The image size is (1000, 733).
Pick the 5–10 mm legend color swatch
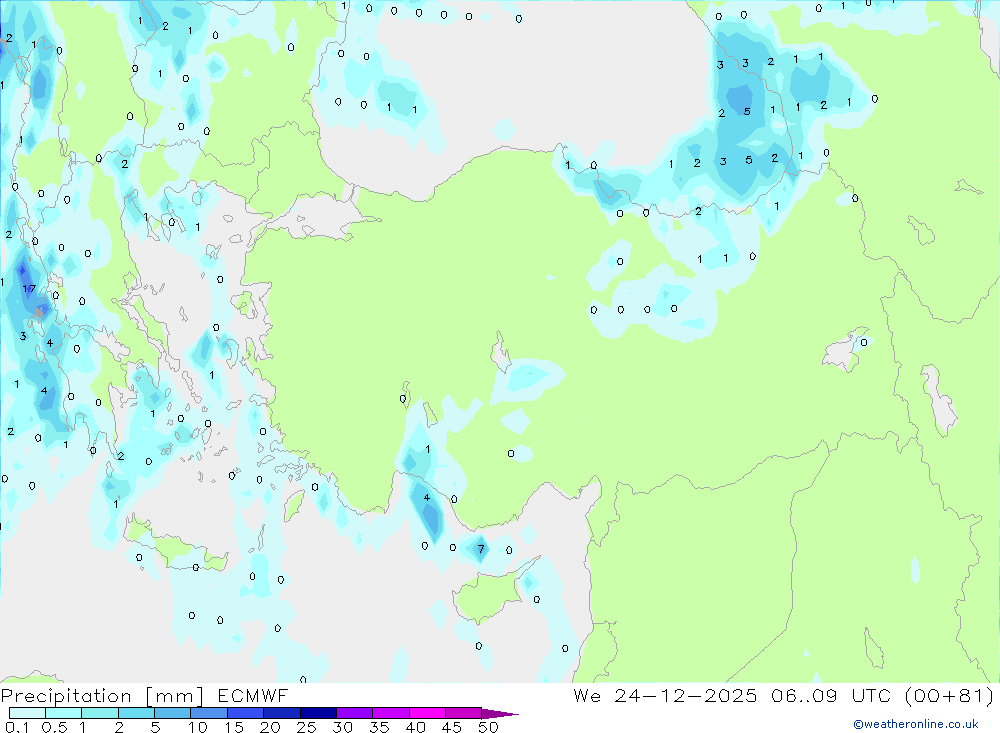[173, 713]
